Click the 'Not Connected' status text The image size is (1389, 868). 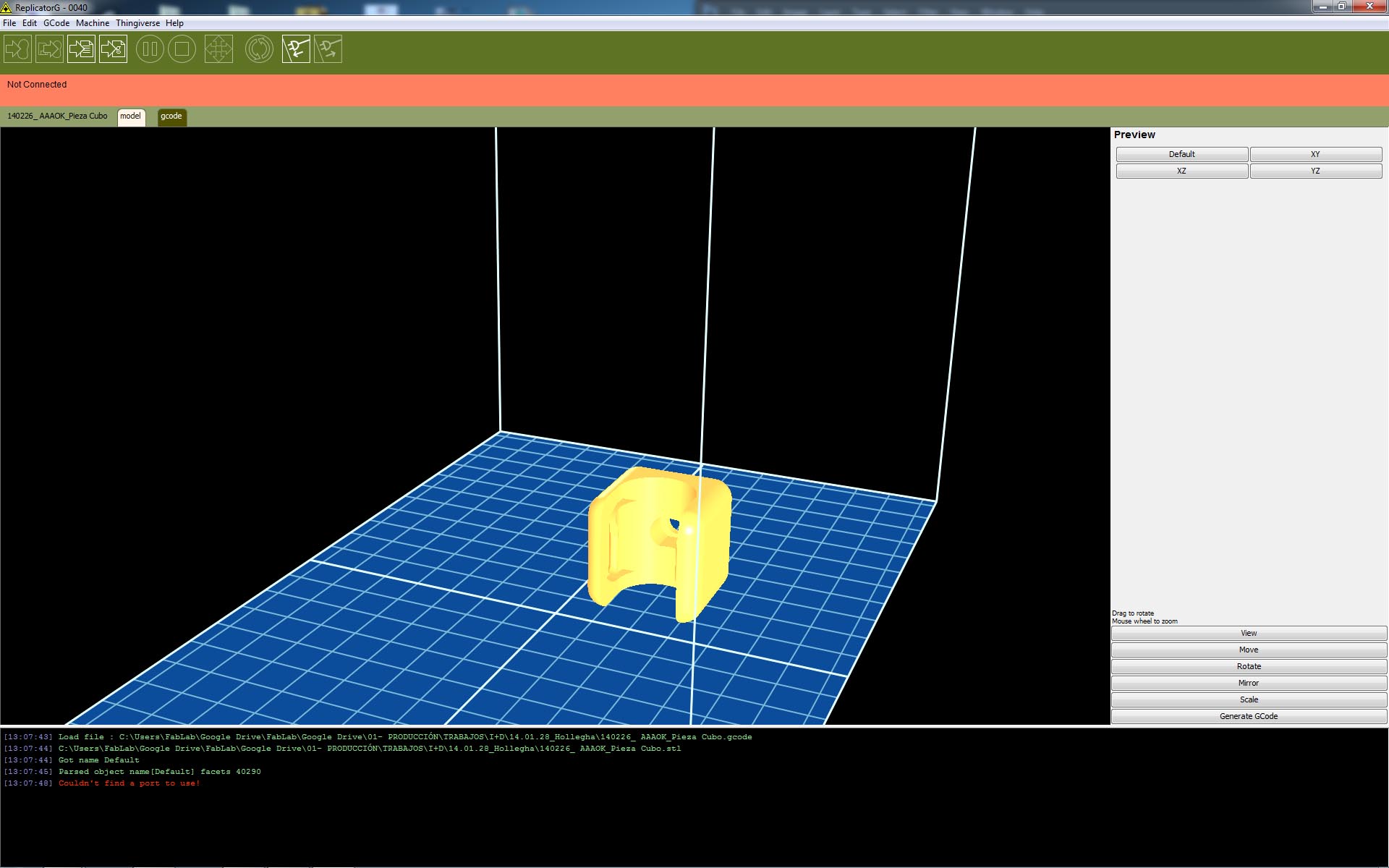tap(37, 85)
